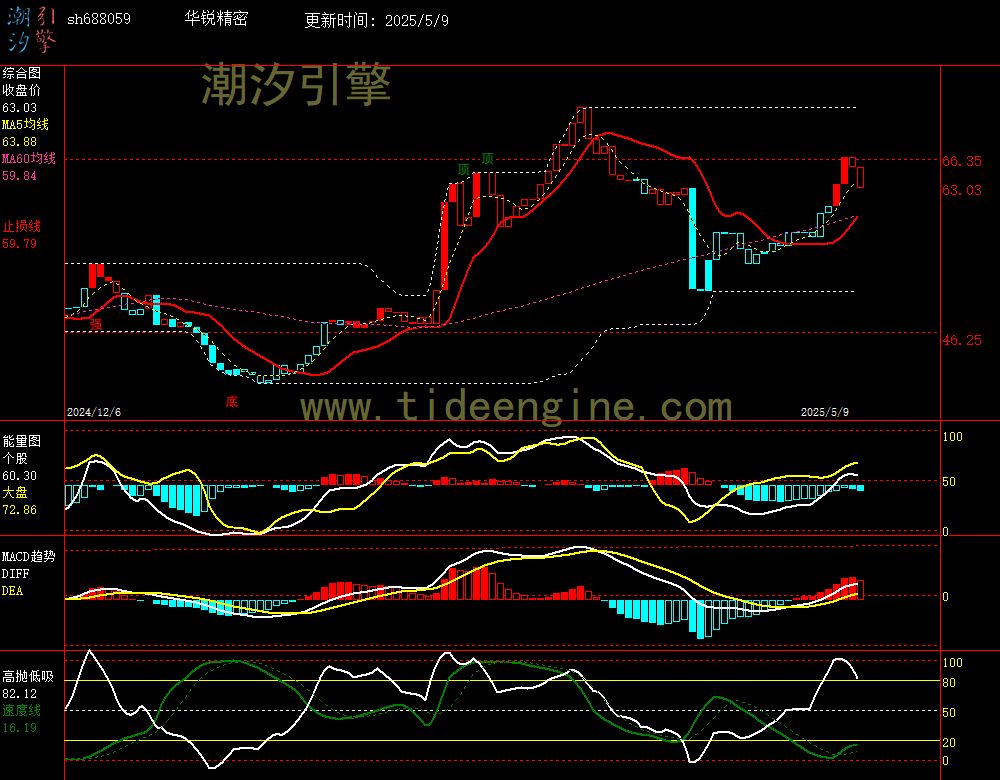The height and width of the screenshot is (780, 1000).
Task: Click the 高抛低吸 panel label
Action: pyautogui.click(x=28, y=676)
